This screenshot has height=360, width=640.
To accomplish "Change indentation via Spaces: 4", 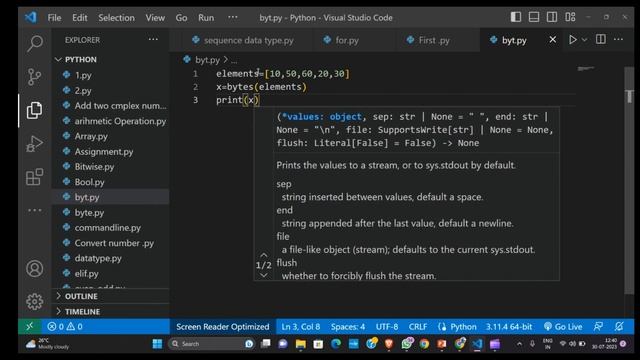I will click(x=348, y=327).
